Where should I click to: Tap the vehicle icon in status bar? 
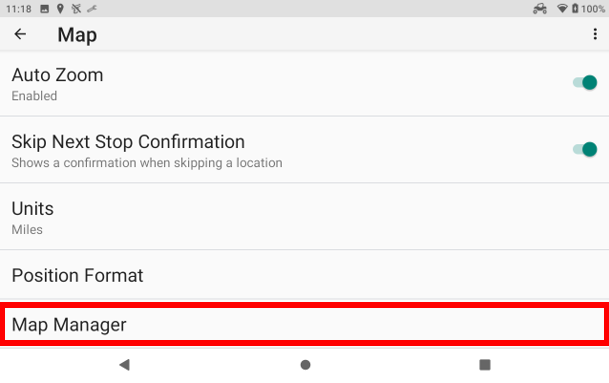coord(540,9)
